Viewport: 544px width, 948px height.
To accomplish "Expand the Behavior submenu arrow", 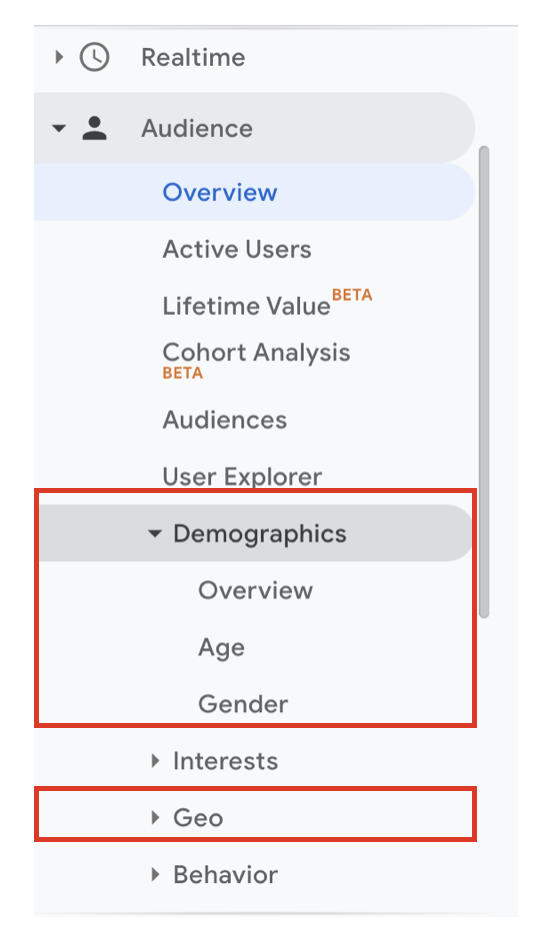I will click(155, 874).
